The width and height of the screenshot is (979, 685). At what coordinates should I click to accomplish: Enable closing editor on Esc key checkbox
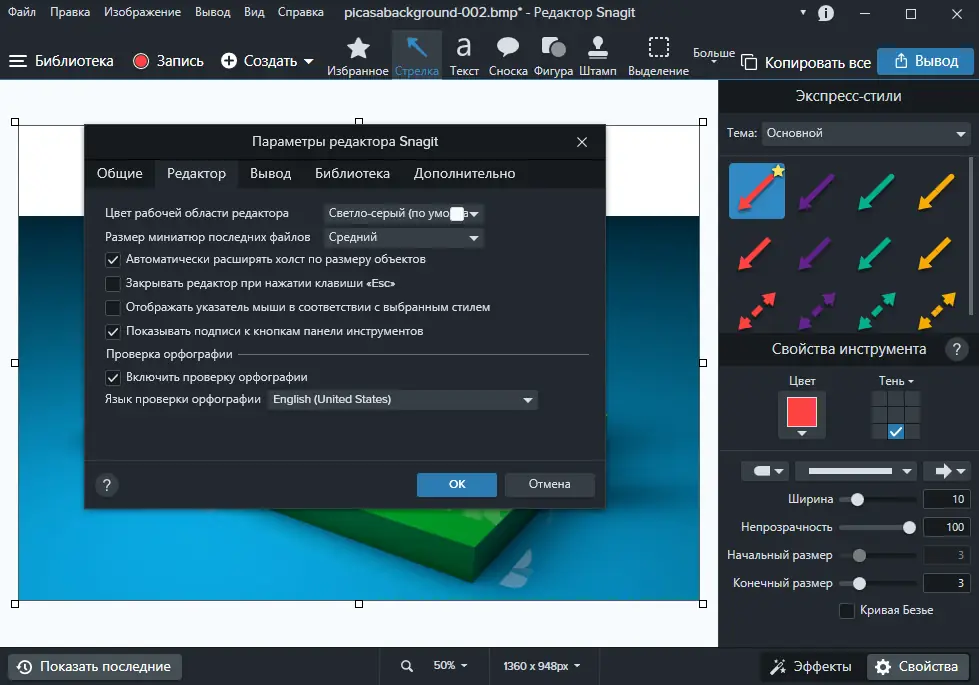pos(113,283)
